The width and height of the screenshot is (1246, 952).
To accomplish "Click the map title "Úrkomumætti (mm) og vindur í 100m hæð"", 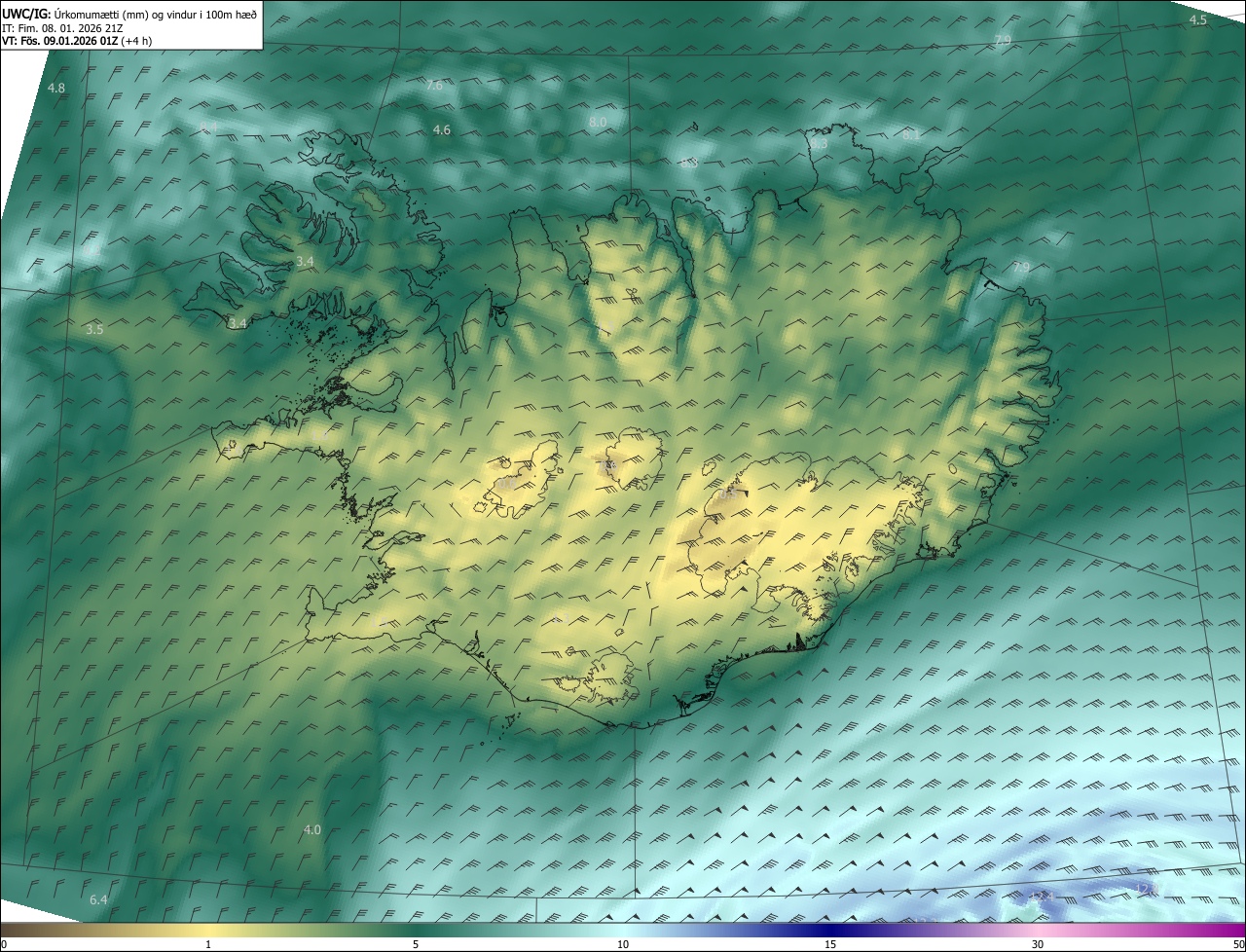I will click(x=156, y=15).
